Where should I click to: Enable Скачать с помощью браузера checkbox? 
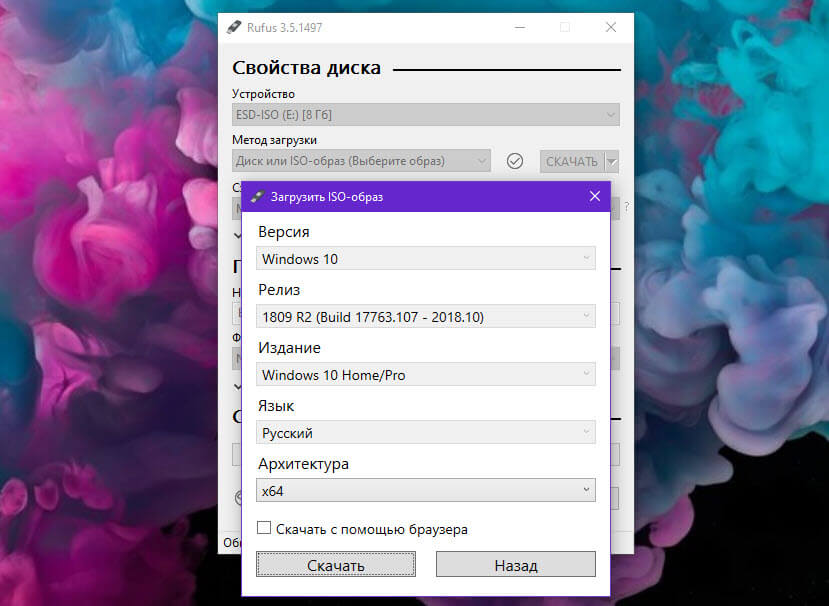pyautogui.click(x=264, y=528)
